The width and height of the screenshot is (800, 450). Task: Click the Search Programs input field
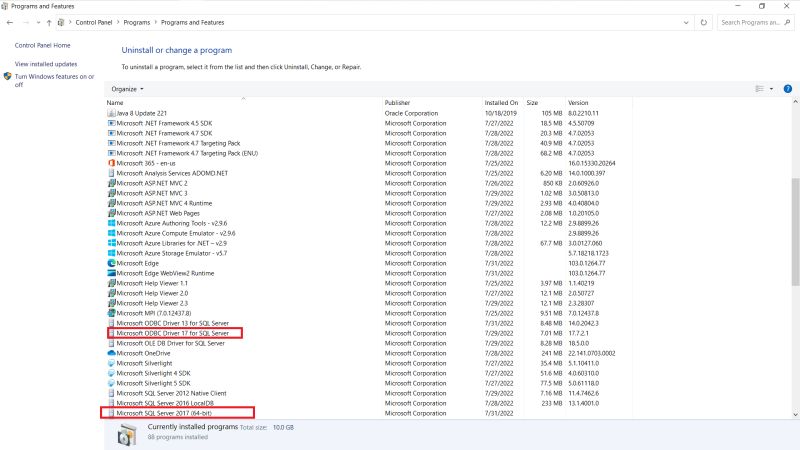pyautogui.click(x=751, y=22)
